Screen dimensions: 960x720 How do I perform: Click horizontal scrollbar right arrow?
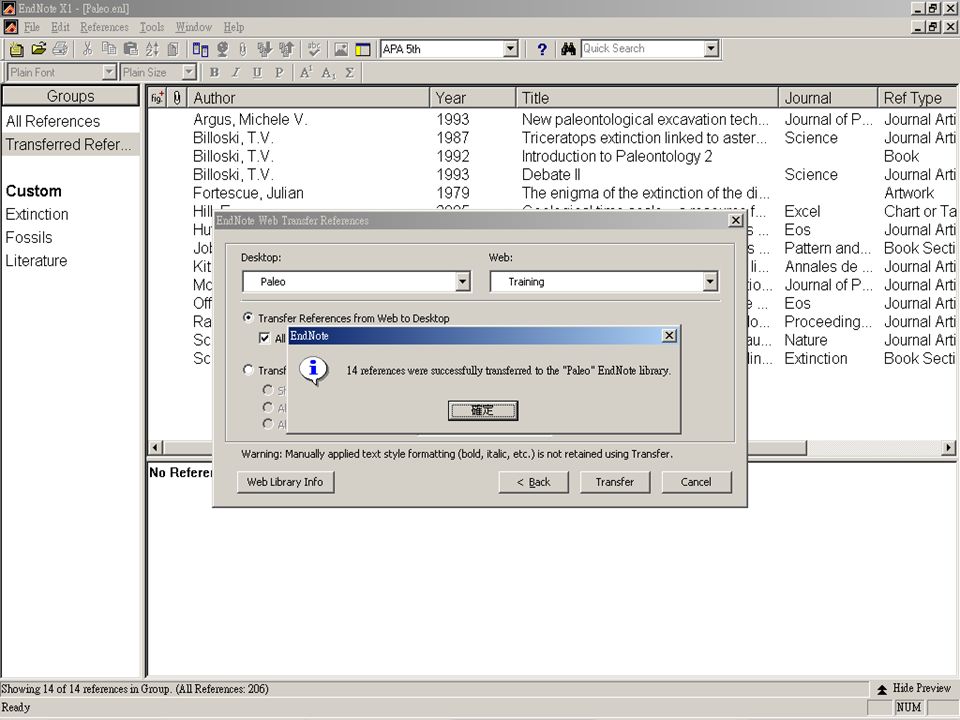click(948, 448)
